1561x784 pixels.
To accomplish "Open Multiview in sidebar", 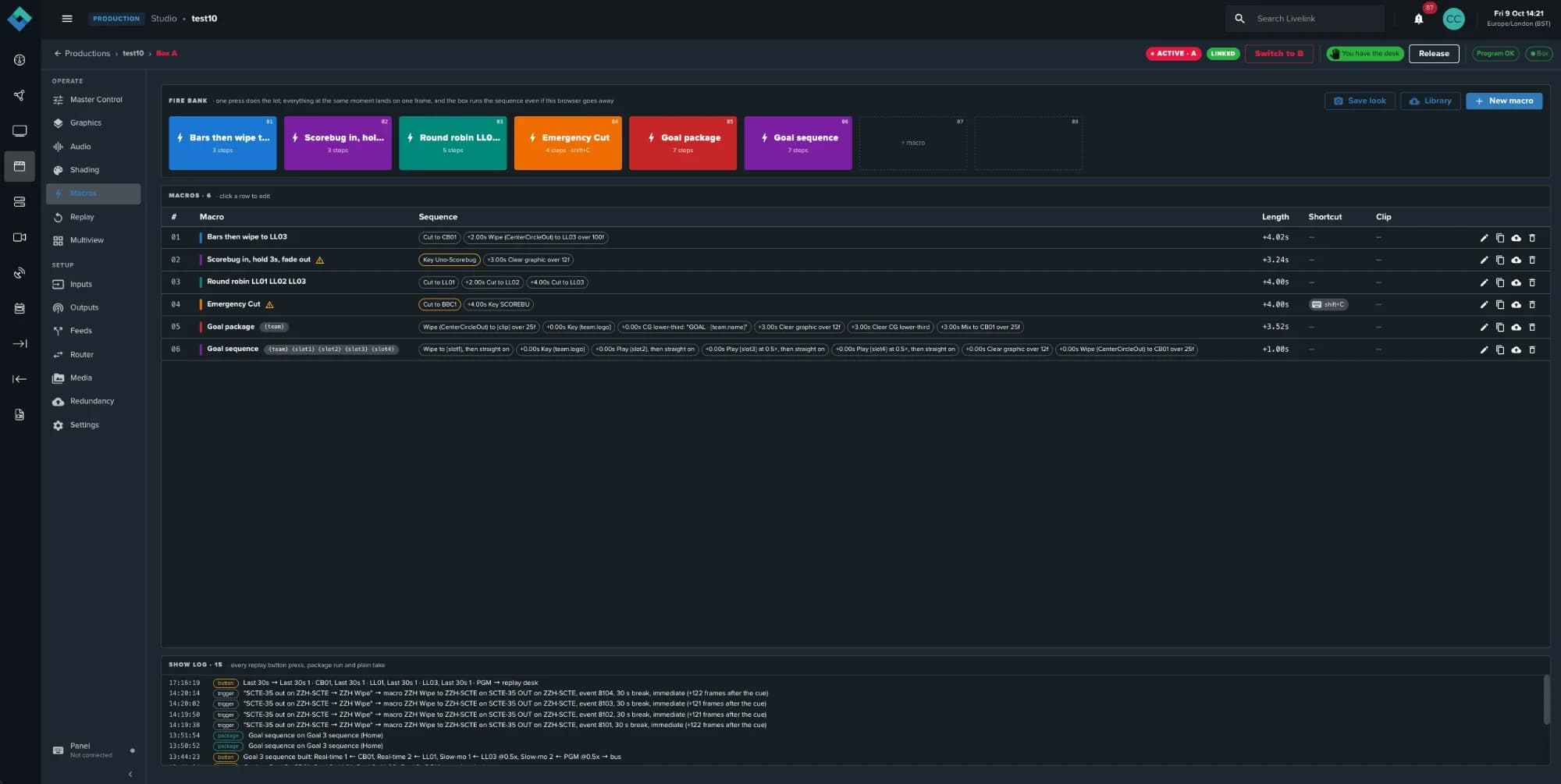I will [94, 240].
